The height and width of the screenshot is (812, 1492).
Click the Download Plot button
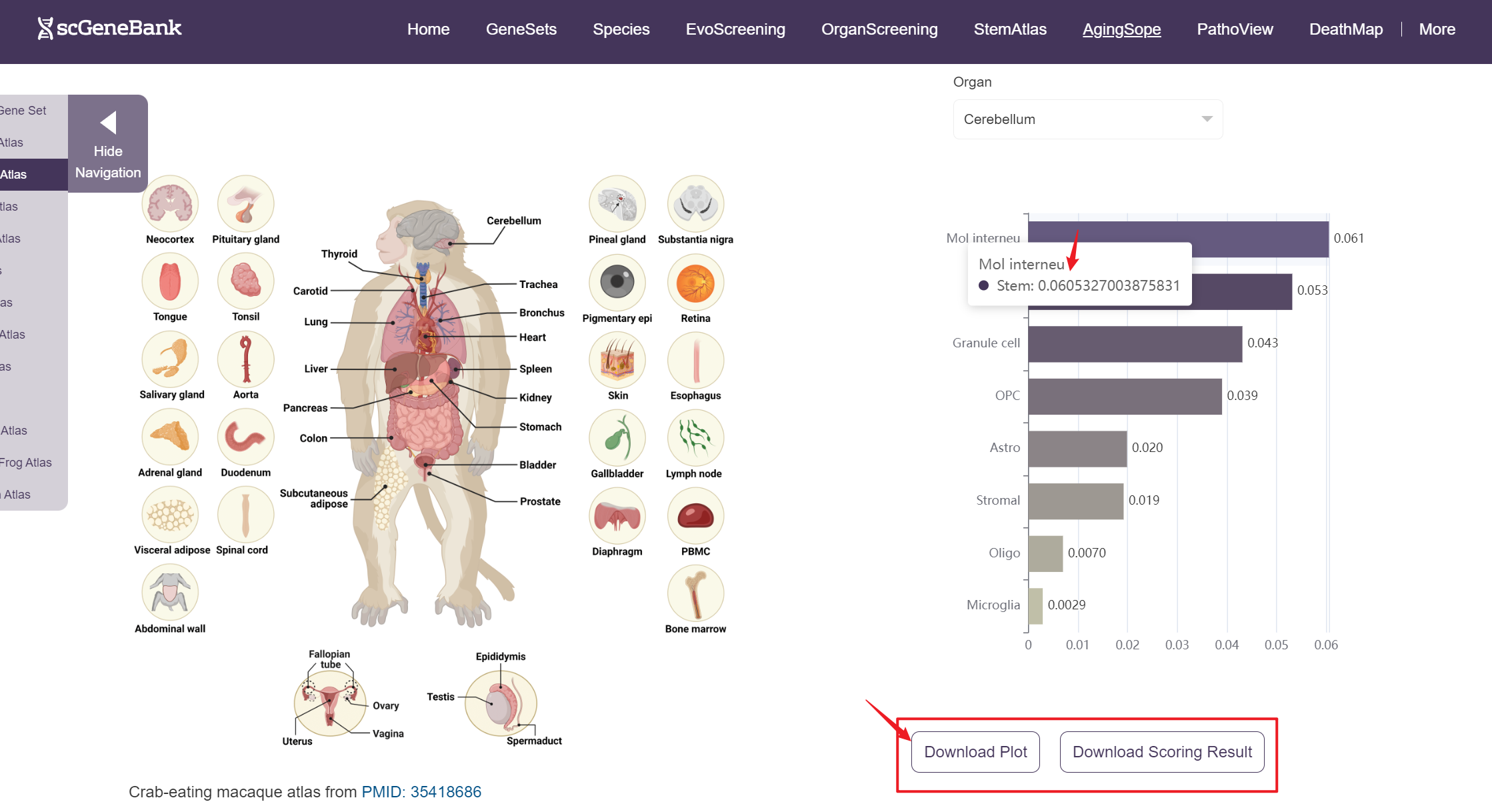click(975, 752)
